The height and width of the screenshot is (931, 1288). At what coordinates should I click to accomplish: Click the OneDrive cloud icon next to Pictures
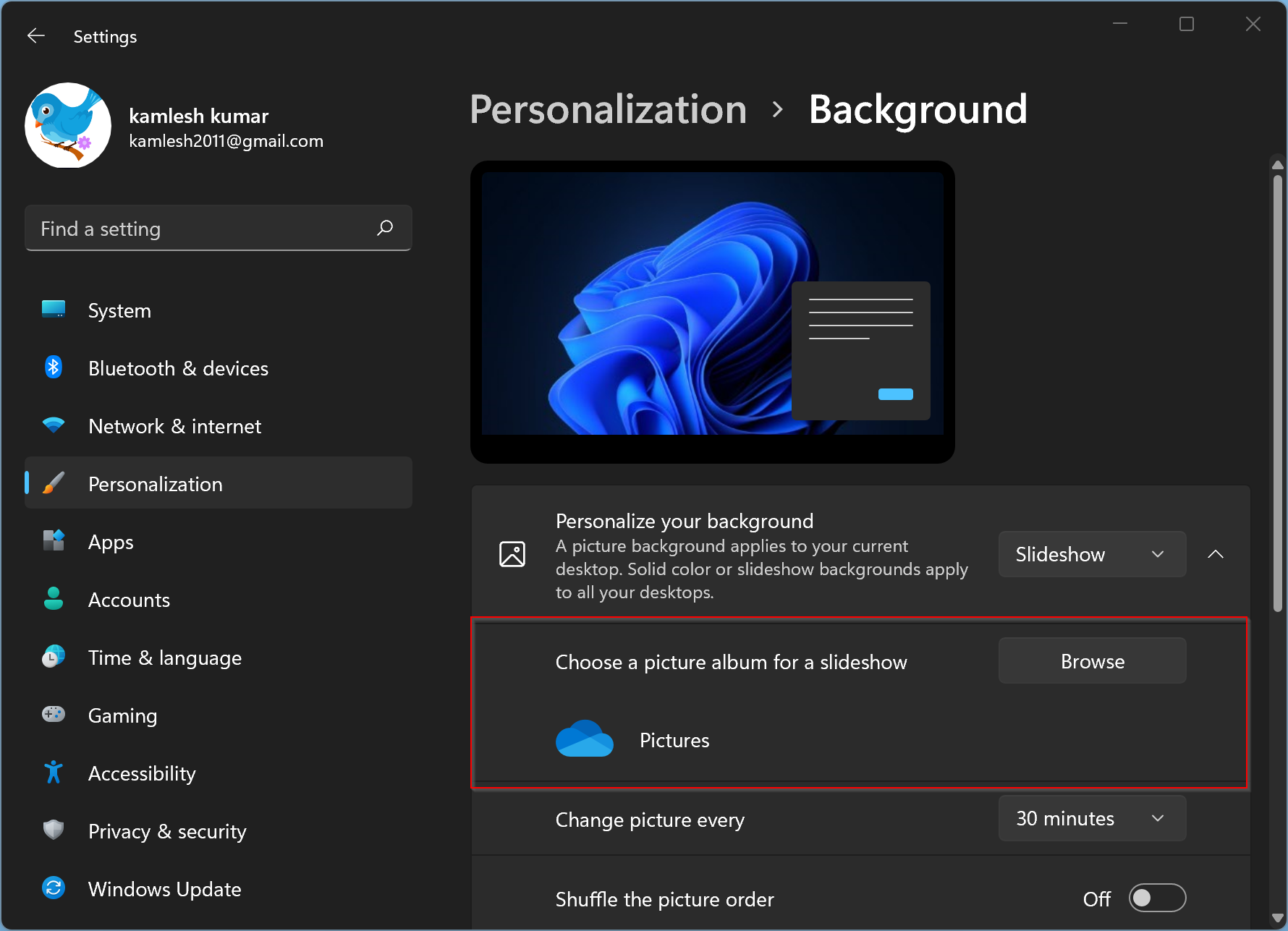coord(585,739)
